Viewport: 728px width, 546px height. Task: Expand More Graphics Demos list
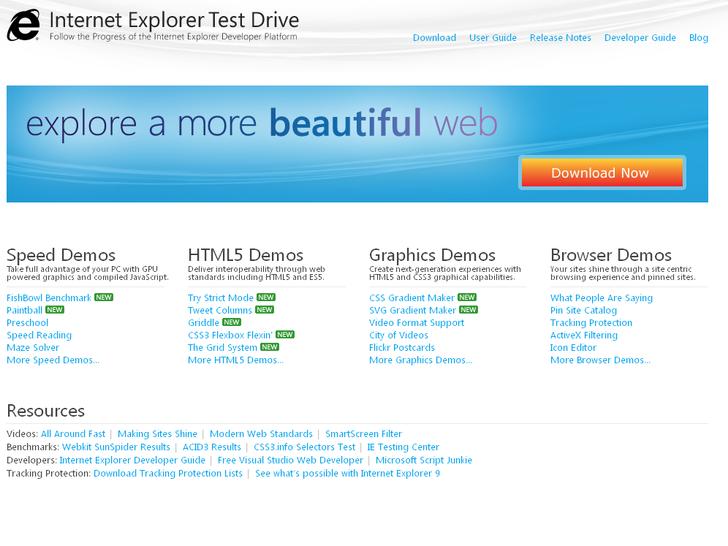(x=420, y=360)
